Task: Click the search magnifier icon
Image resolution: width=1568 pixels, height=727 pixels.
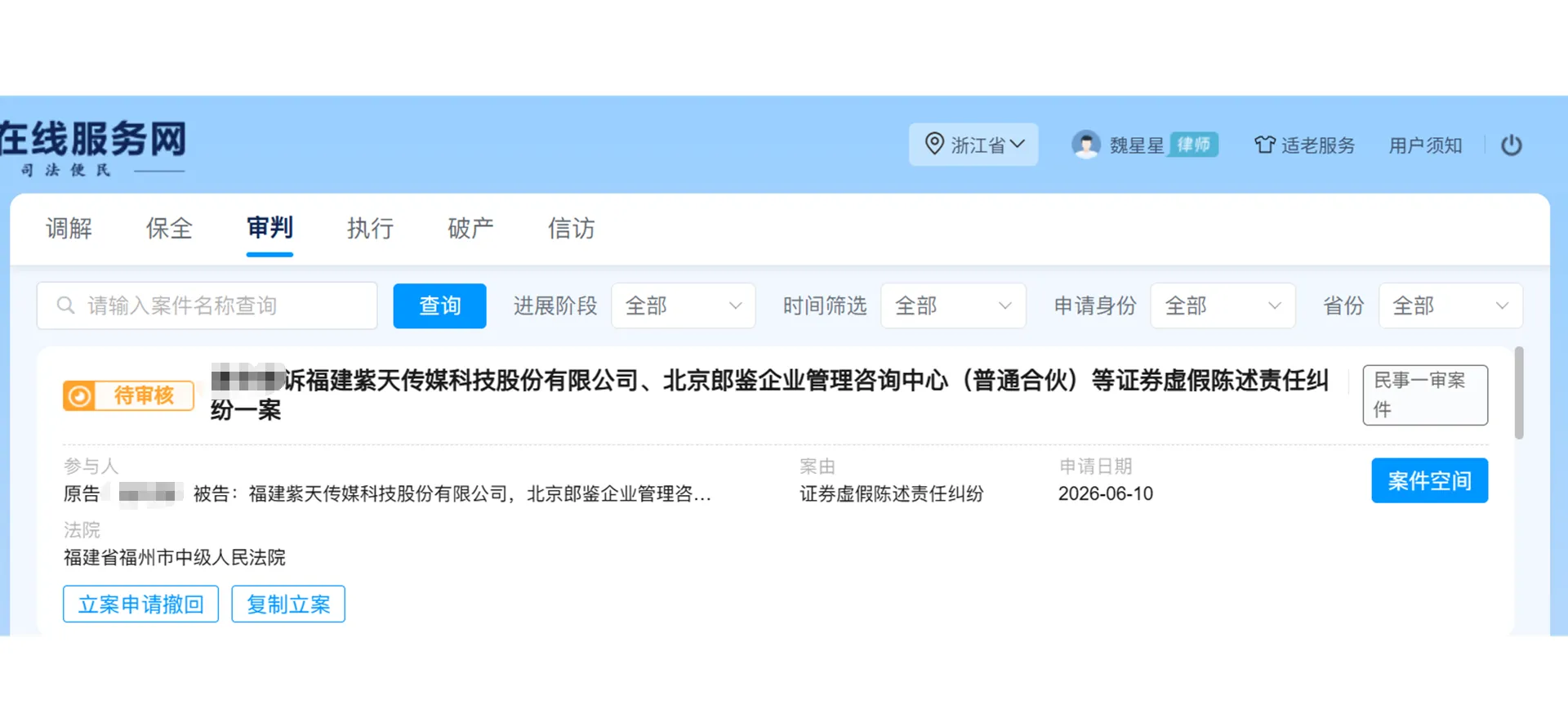Action: tap(66, 306)
